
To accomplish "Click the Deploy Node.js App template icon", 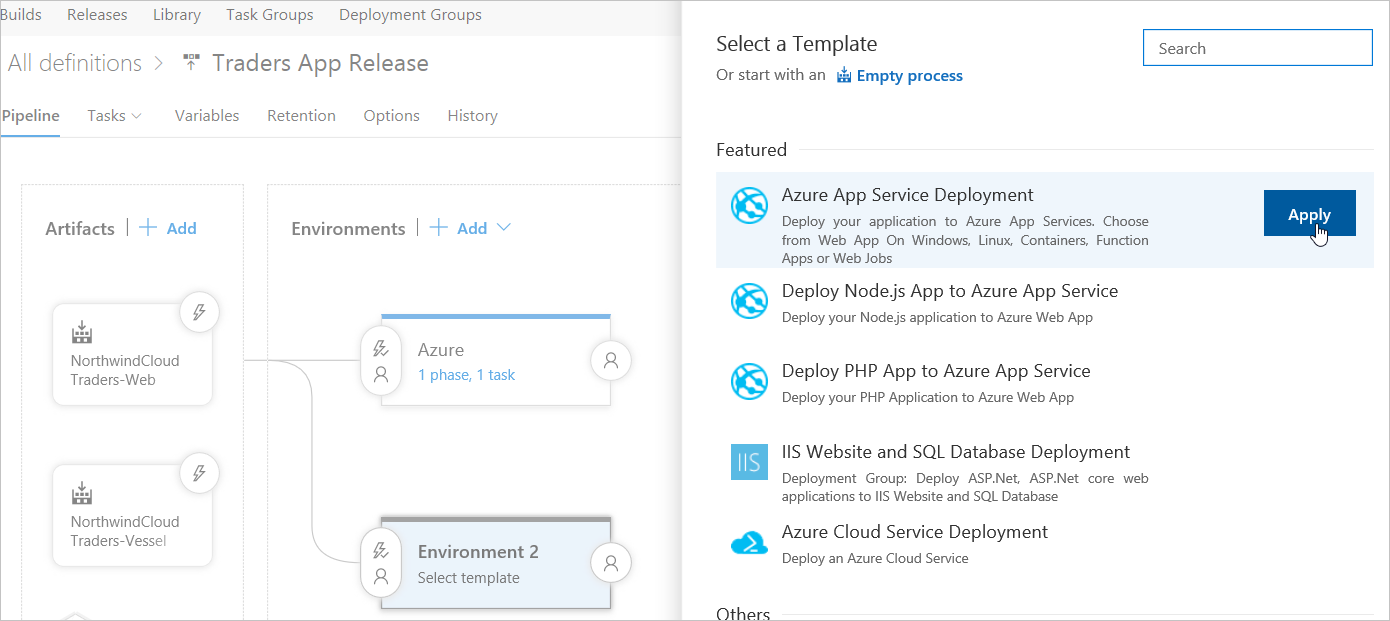I will click(x=749, y=301).
